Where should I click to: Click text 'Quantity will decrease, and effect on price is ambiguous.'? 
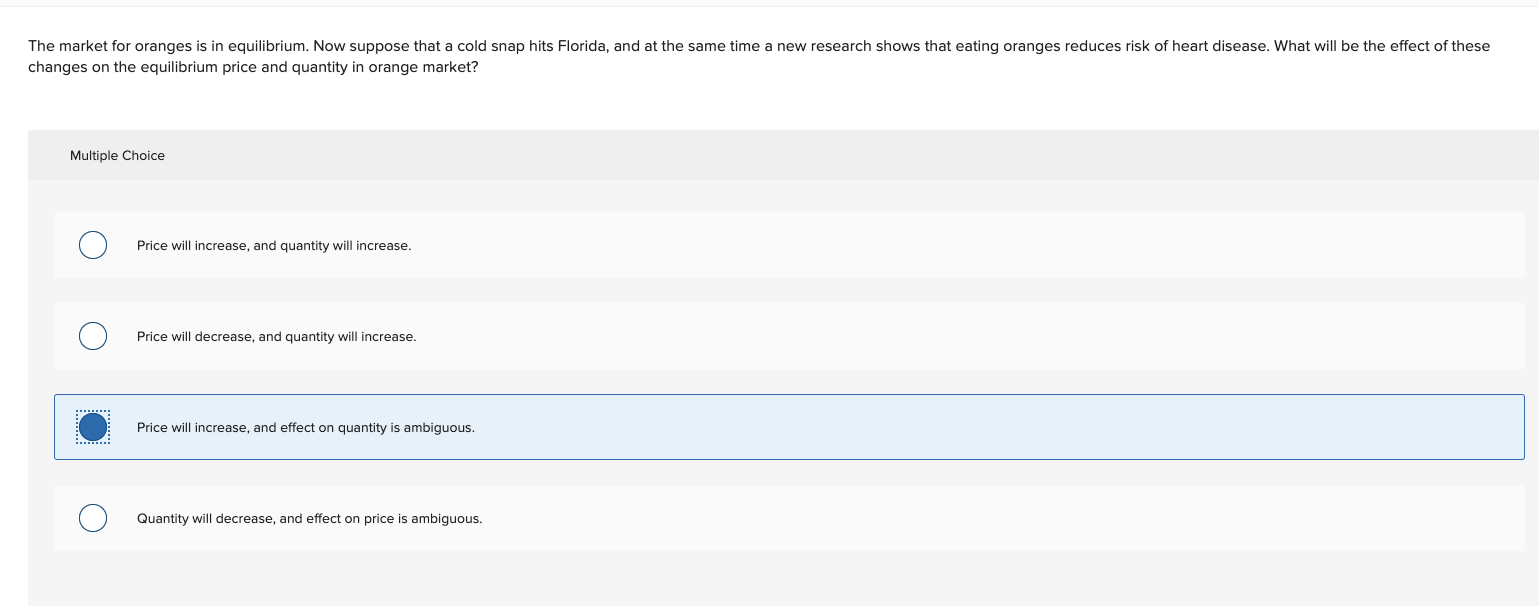[x=309, y=519]
